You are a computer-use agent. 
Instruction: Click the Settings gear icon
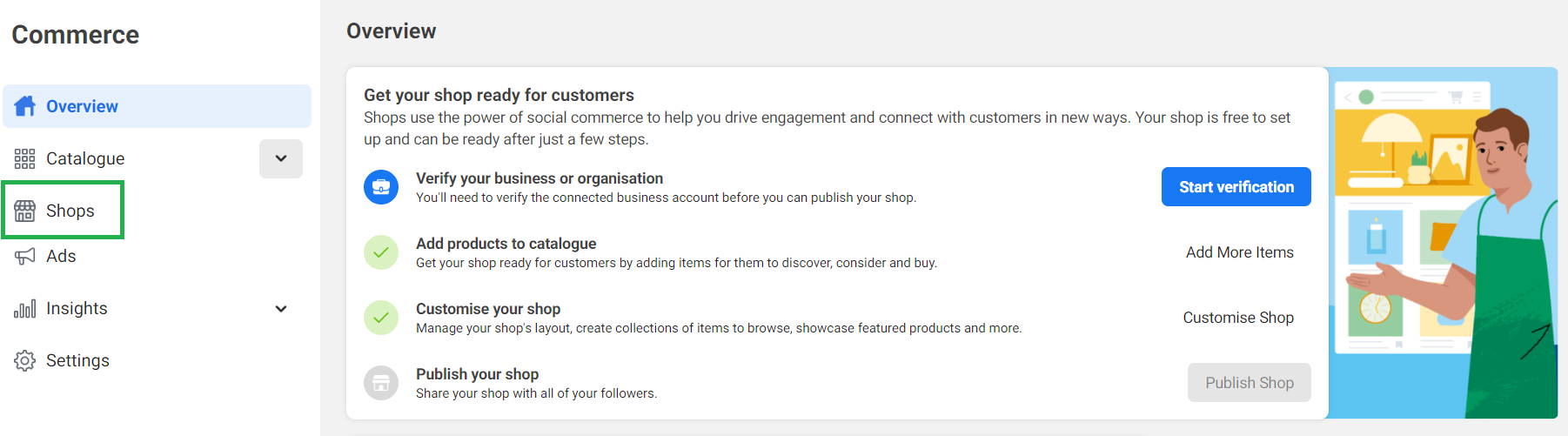(x=24, y=360)
